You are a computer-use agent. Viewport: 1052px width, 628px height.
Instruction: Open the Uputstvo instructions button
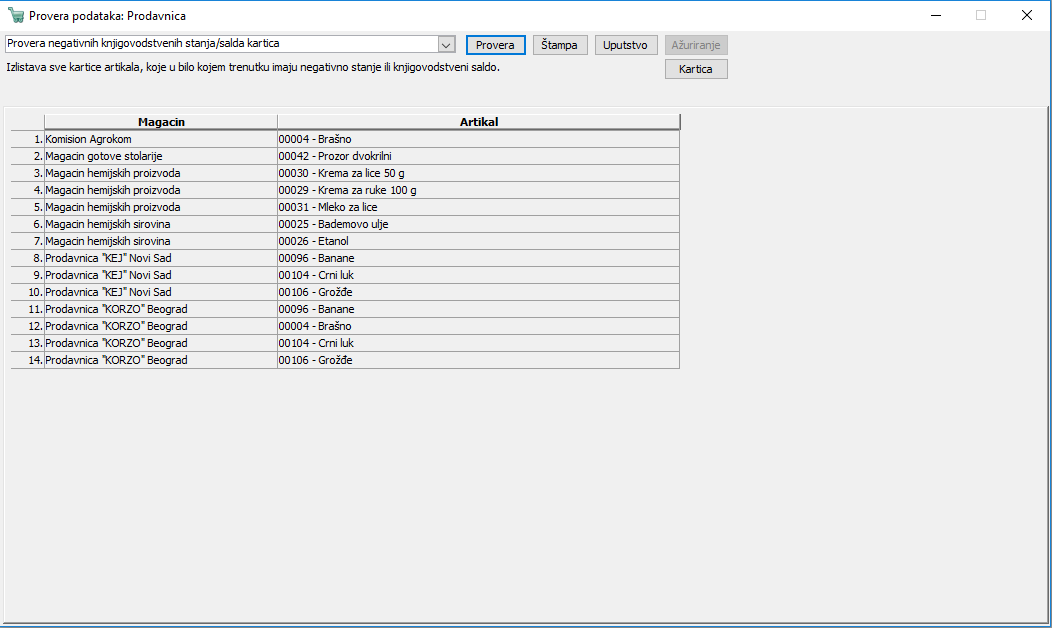[625, 45]
